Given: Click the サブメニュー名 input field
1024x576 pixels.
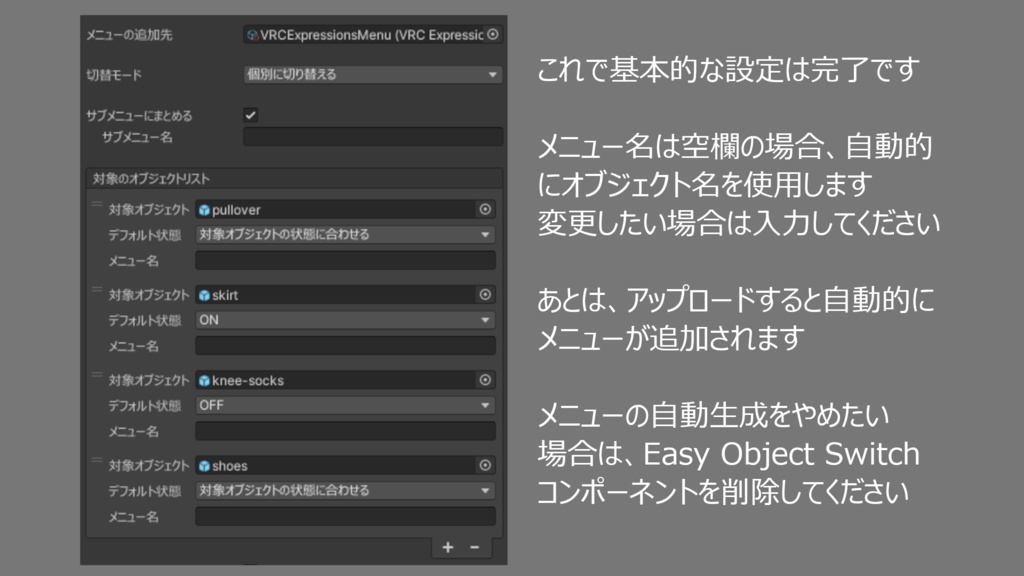Looking at the screenshot, I should 370,137.
